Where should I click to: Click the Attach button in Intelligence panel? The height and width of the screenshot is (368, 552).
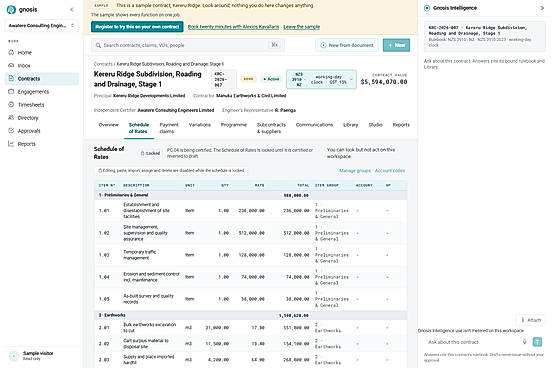[x=531, y=320]
